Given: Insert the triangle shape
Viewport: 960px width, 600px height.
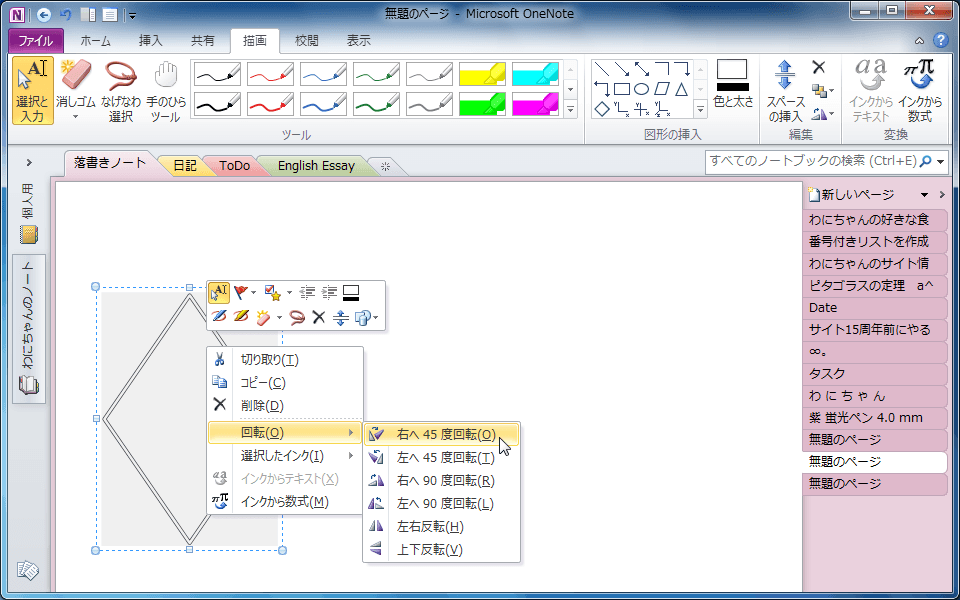Looking at the screenshot, I should click(x=681, y=89).
